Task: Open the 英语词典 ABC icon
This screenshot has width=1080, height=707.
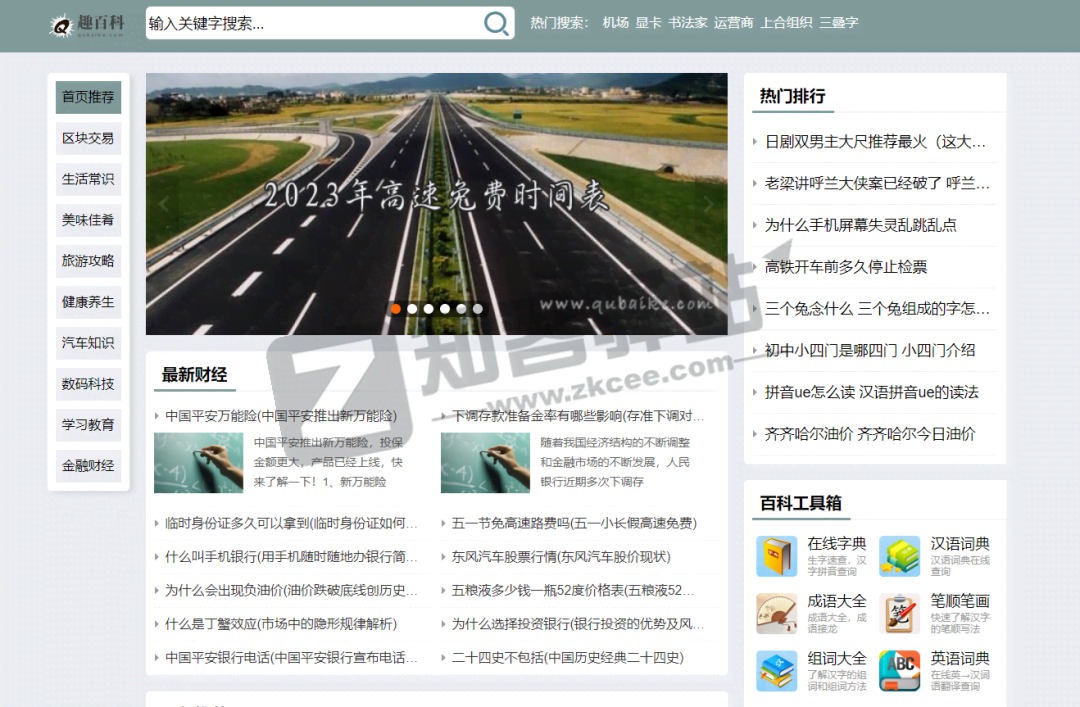Action: pos(899,671)
